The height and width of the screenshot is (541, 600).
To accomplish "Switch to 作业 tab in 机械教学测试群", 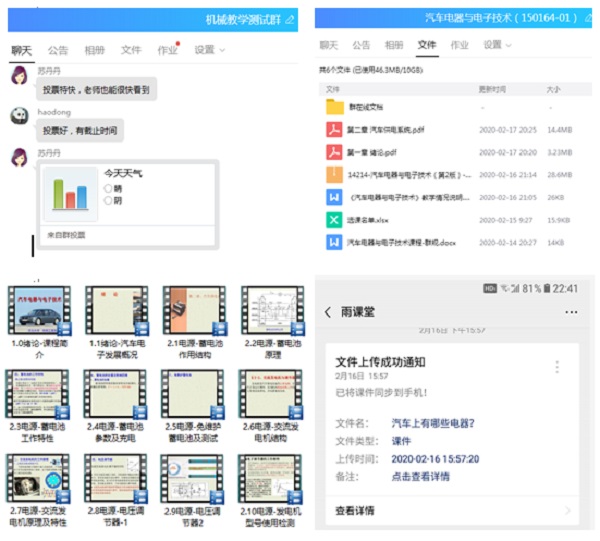I will click(x=167, y=49).
